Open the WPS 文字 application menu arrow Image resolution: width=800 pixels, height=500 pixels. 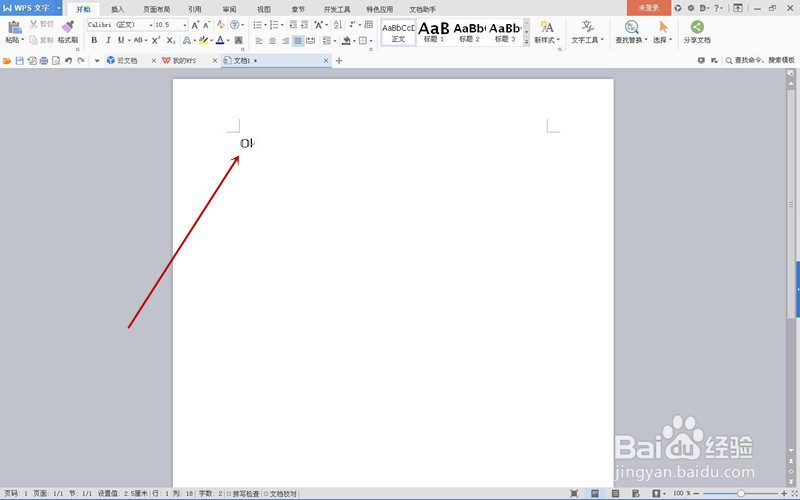coord(59,8)
